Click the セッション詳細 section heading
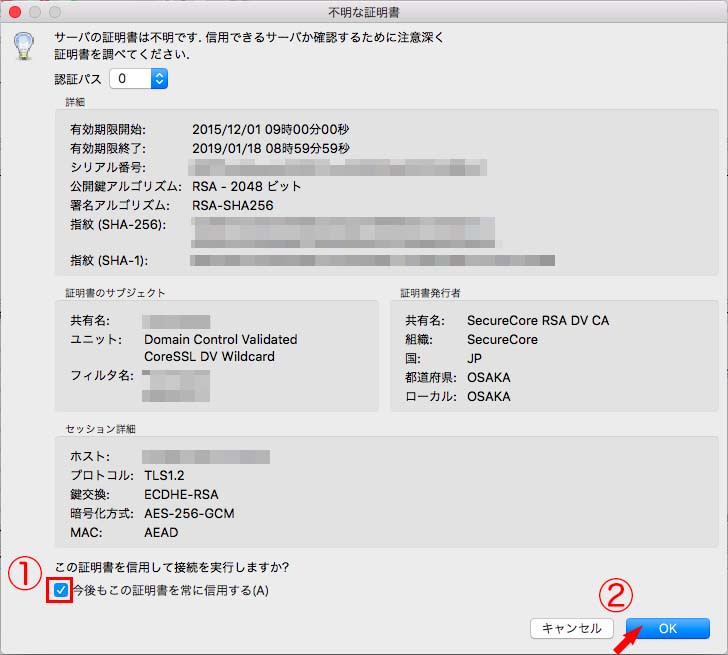The width and height of the screenshot is (728, 655). pyautogui.click(x=100, y=429)
